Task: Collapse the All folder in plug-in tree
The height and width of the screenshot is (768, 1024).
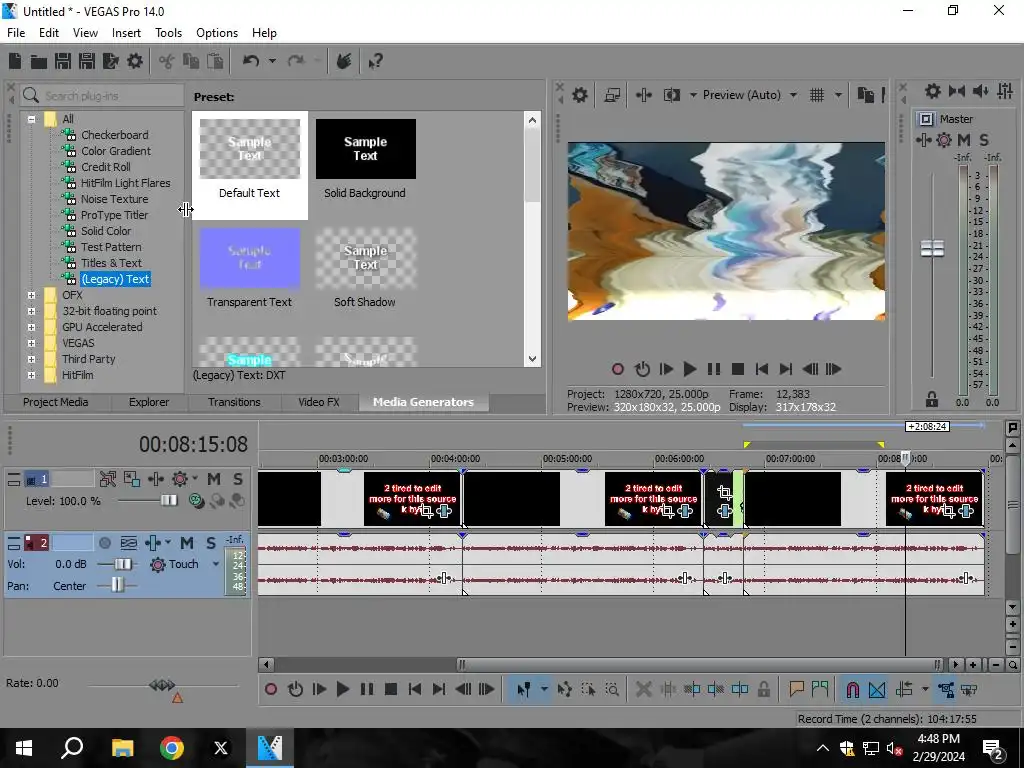Action: (x=31, y=120)
